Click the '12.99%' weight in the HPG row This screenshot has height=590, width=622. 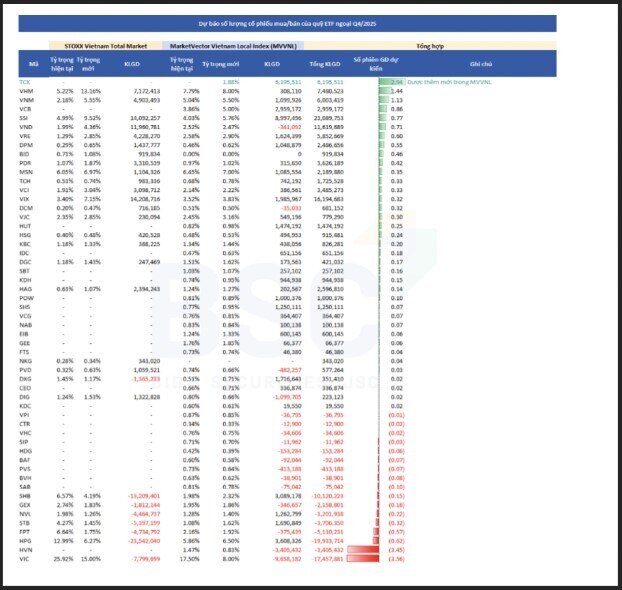coord(63,541)
